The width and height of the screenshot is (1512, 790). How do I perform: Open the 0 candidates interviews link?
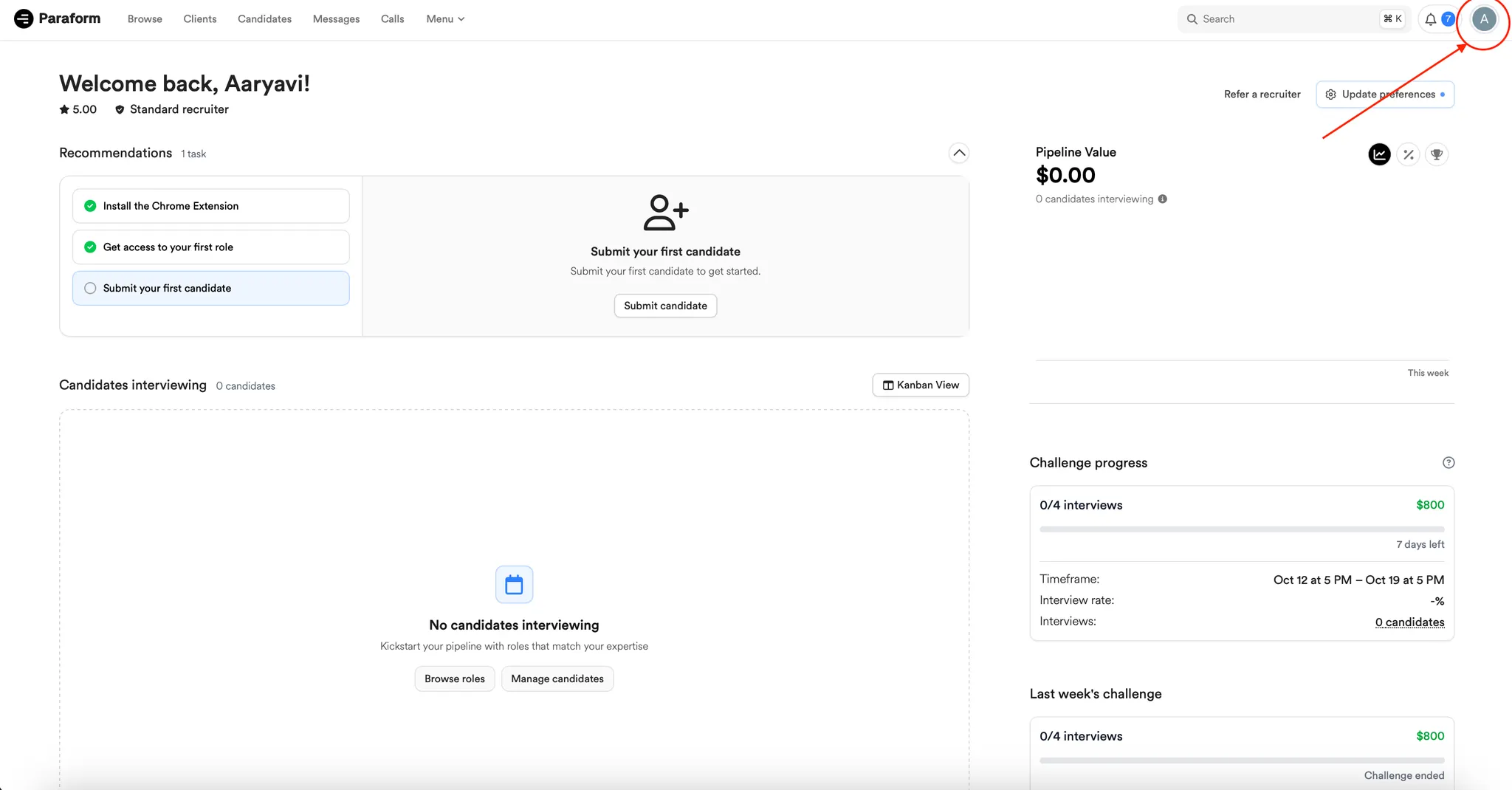(x=1409, y=622)
